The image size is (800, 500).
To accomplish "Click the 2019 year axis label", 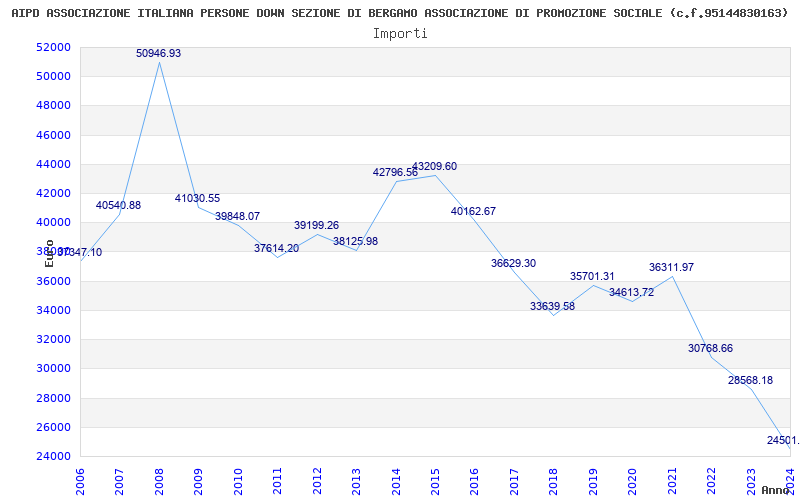I will (593, 480).
